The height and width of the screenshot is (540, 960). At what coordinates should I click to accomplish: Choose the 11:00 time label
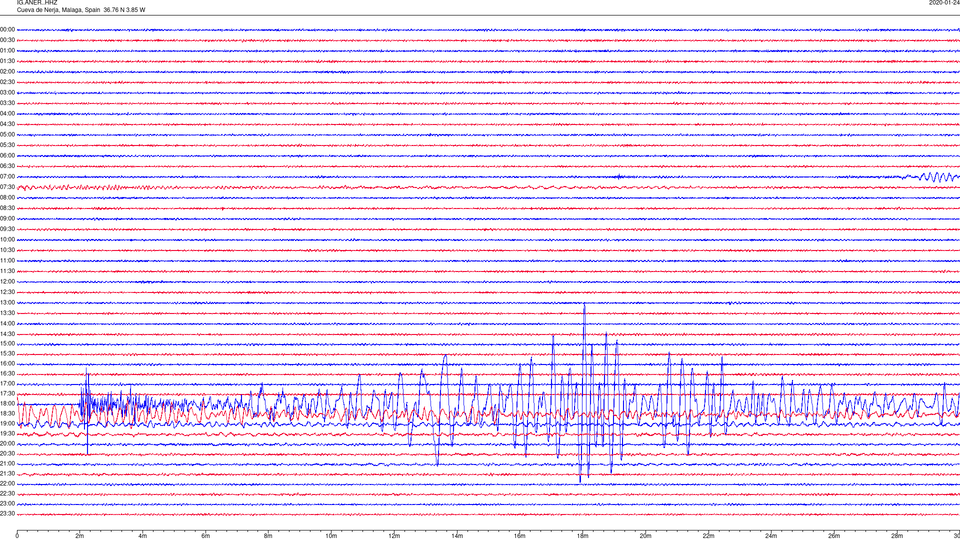pos(7,261)
